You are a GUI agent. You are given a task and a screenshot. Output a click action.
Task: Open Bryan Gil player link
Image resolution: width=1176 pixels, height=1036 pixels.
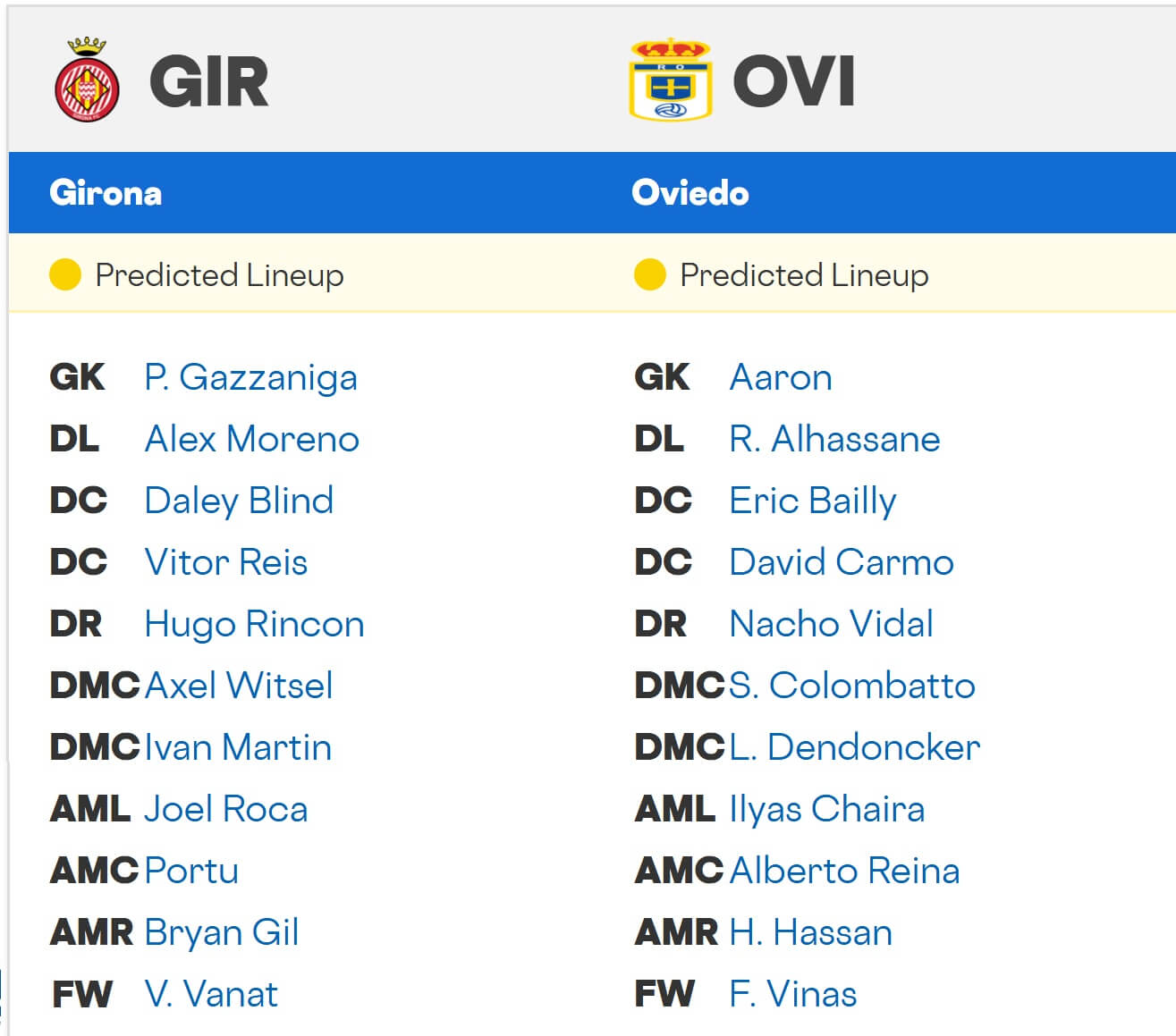point(222,932)
